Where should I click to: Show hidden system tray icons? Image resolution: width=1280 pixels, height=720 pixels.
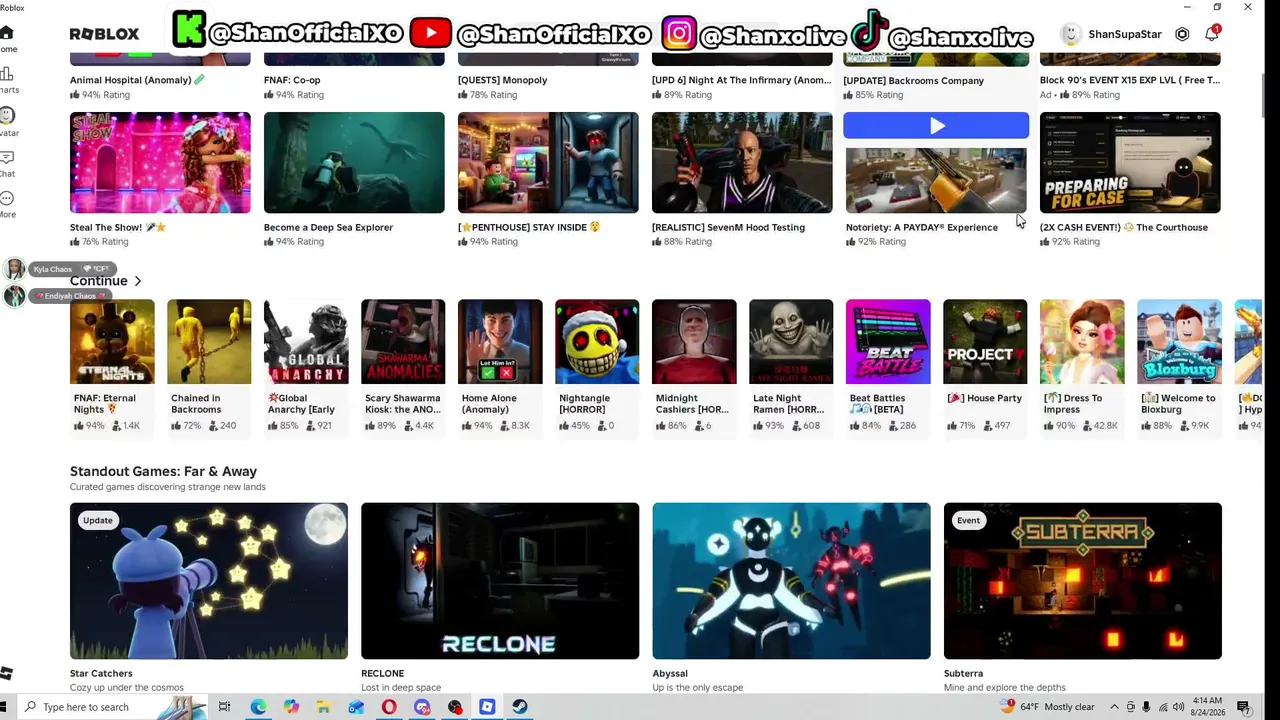[1114, 707]
